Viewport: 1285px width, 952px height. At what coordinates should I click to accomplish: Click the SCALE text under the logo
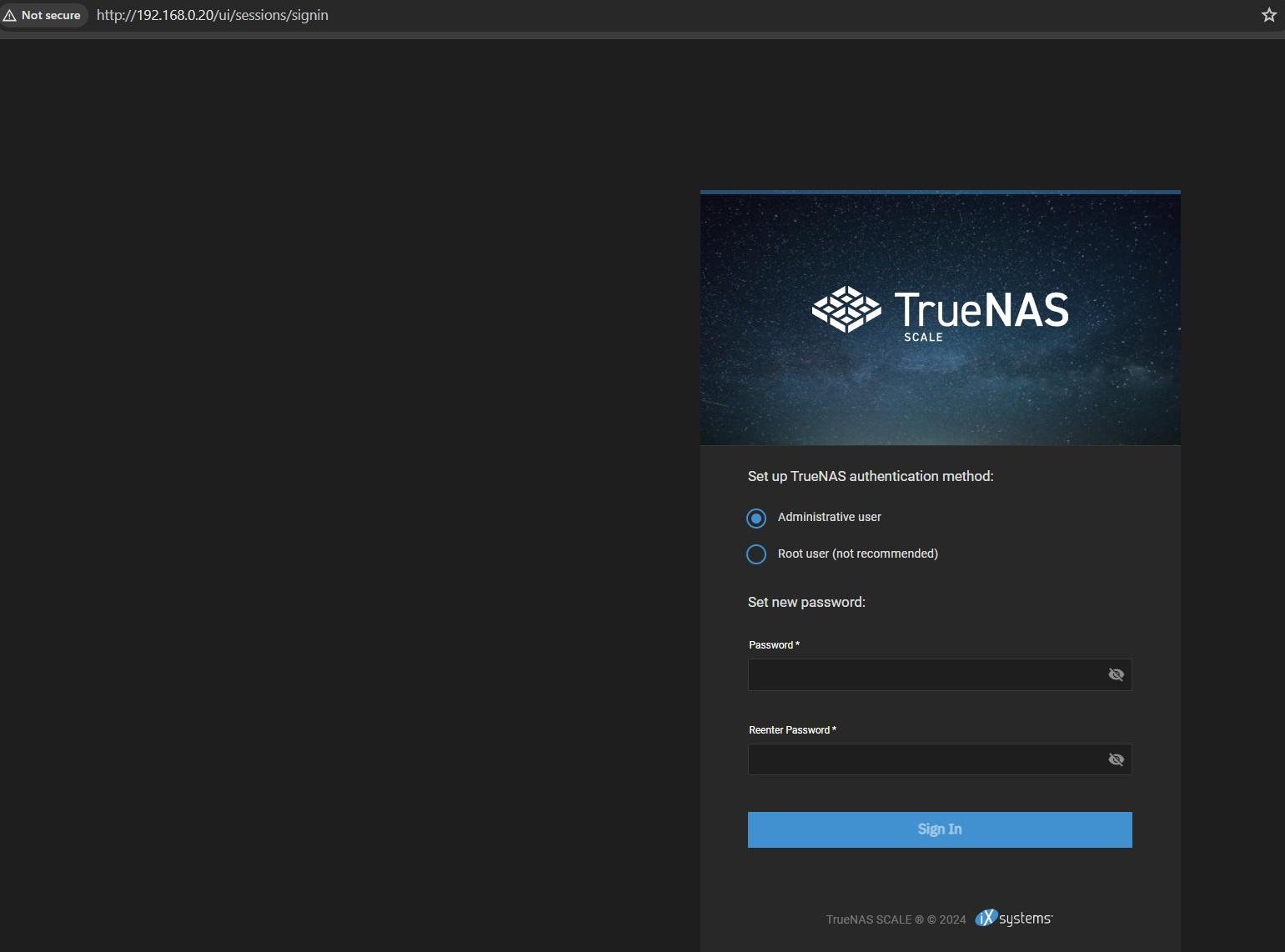tap(923, 338)
